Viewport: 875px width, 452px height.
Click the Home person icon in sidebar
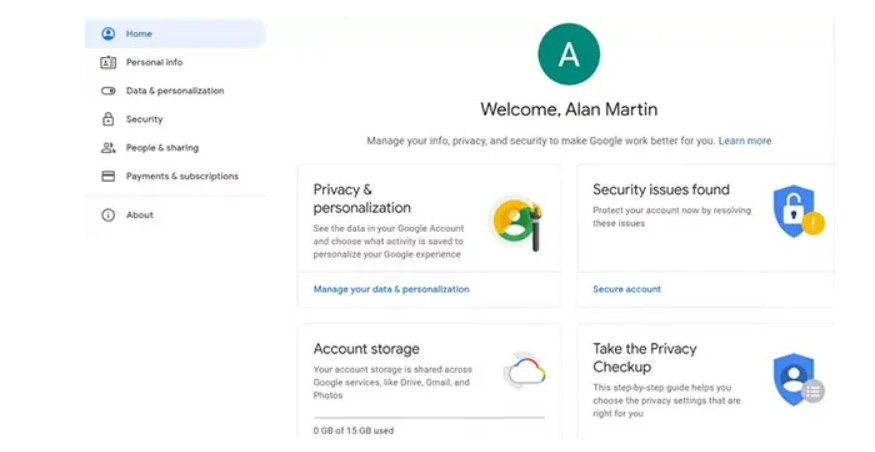[x=108, y=34]
